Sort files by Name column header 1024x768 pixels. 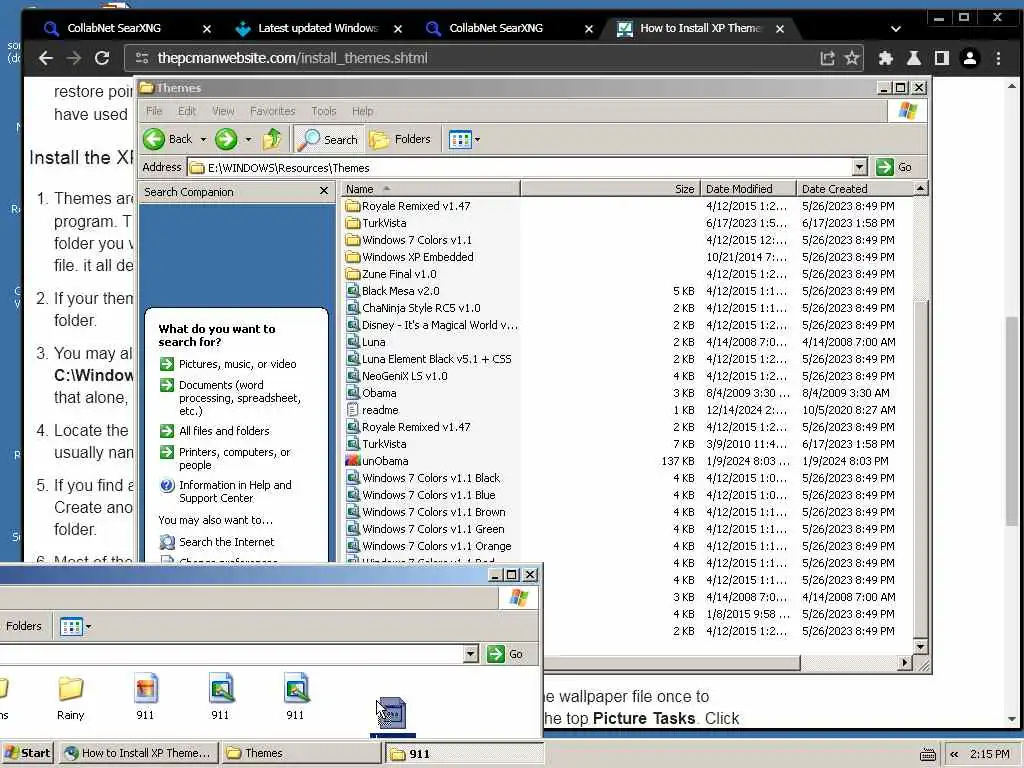click(430, 189)
